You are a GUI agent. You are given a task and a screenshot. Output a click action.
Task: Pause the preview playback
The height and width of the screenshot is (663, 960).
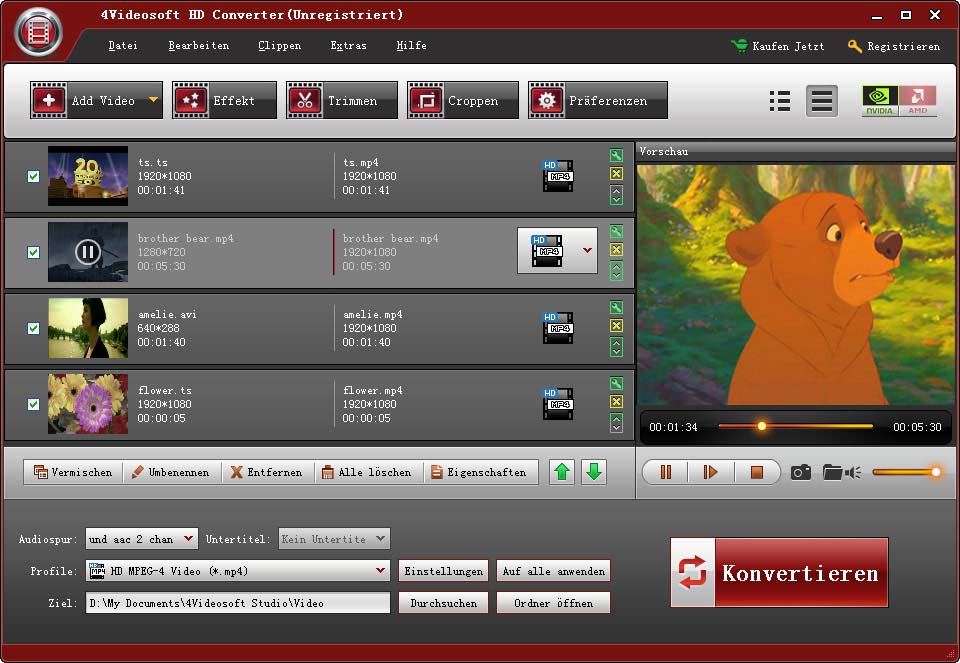click(666, 472)
